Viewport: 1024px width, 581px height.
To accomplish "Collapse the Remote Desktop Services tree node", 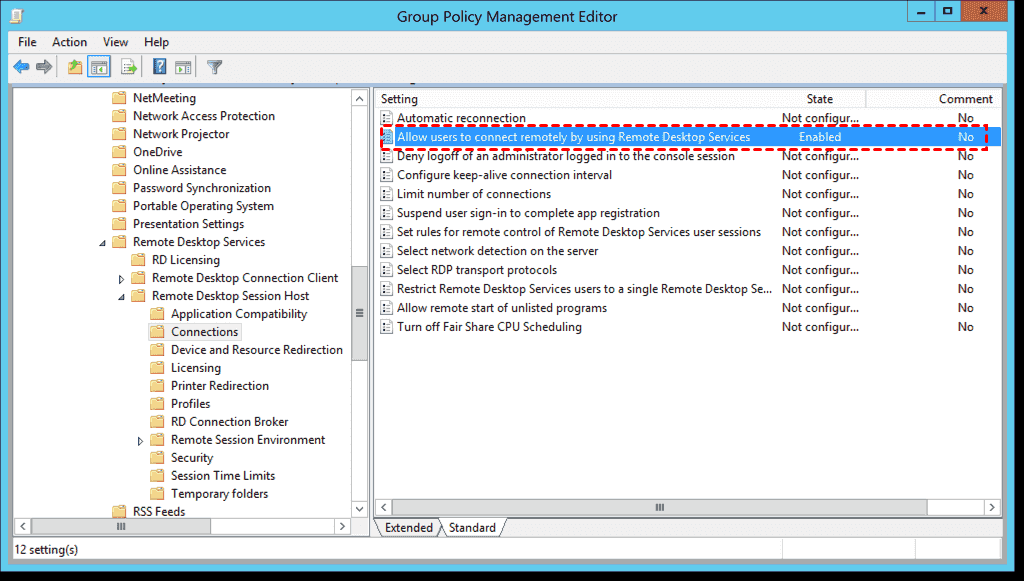I will tap(103, 243).
